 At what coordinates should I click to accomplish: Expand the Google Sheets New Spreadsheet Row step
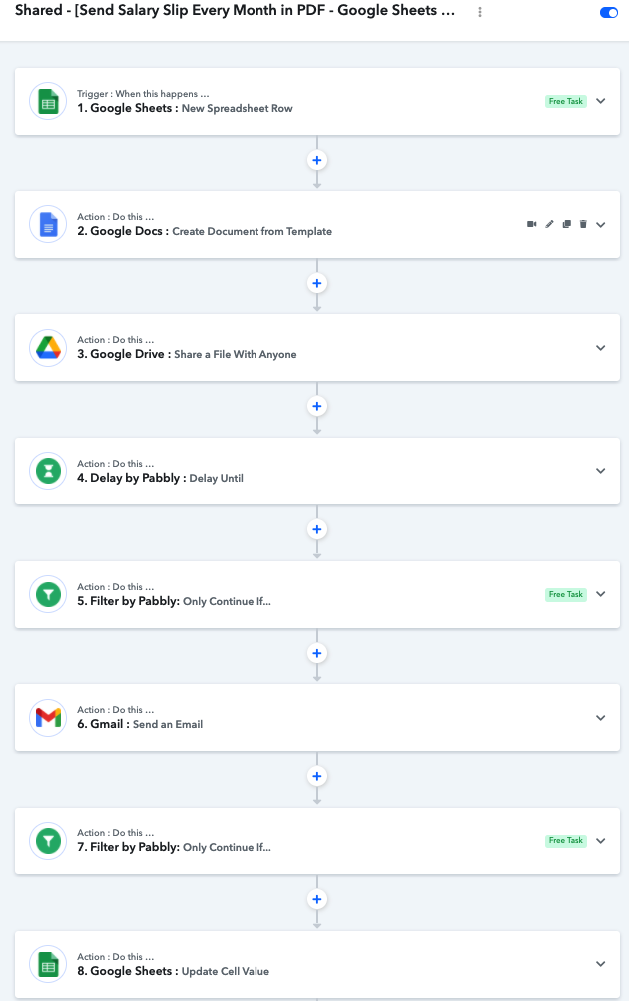pos(601,101)
